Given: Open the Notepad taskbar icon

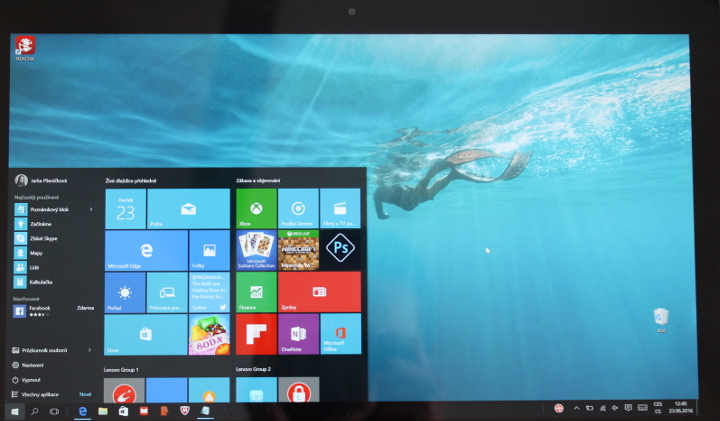Looking at the screenshot, I should 205,411.
